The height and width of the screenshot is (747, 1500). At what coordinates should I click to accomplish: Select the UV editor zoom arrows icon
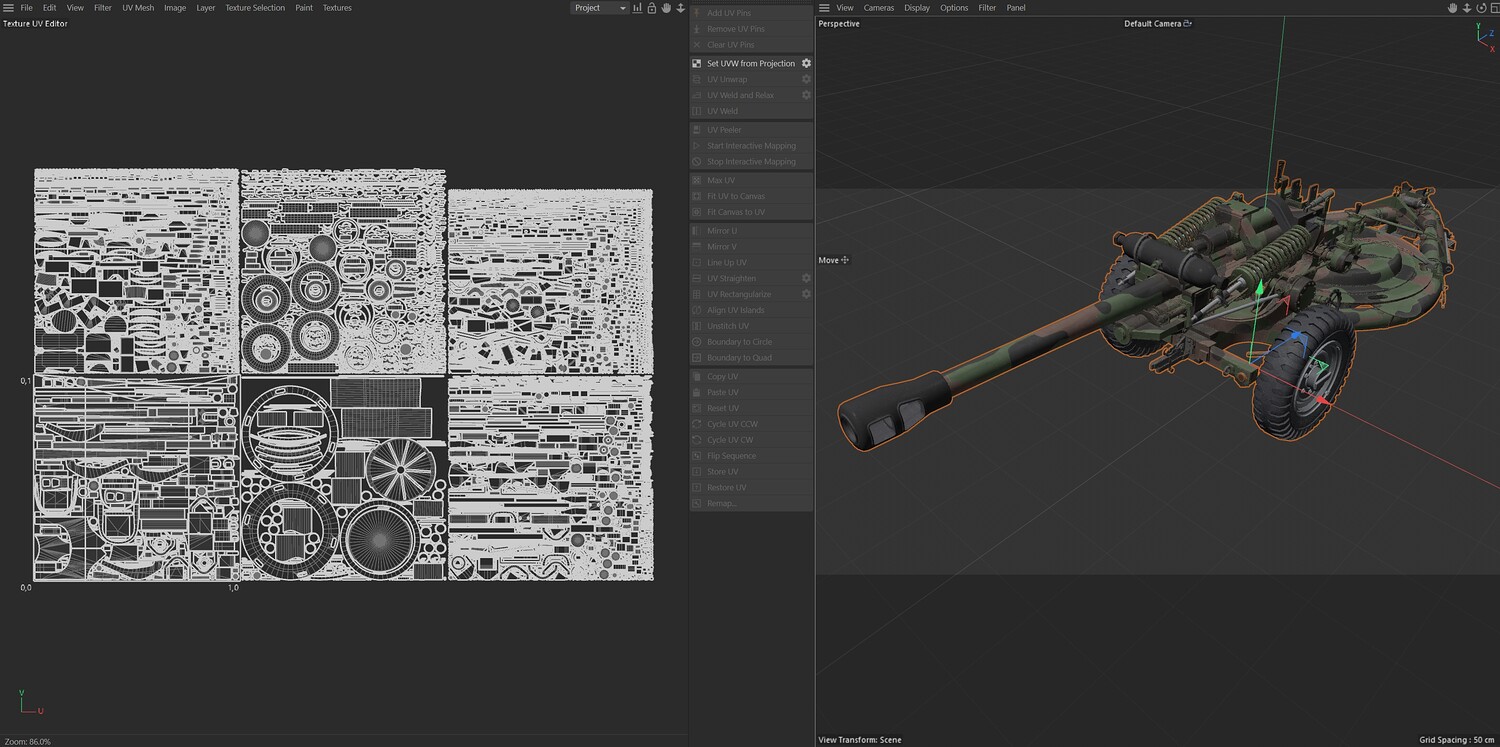coord(679,8)
